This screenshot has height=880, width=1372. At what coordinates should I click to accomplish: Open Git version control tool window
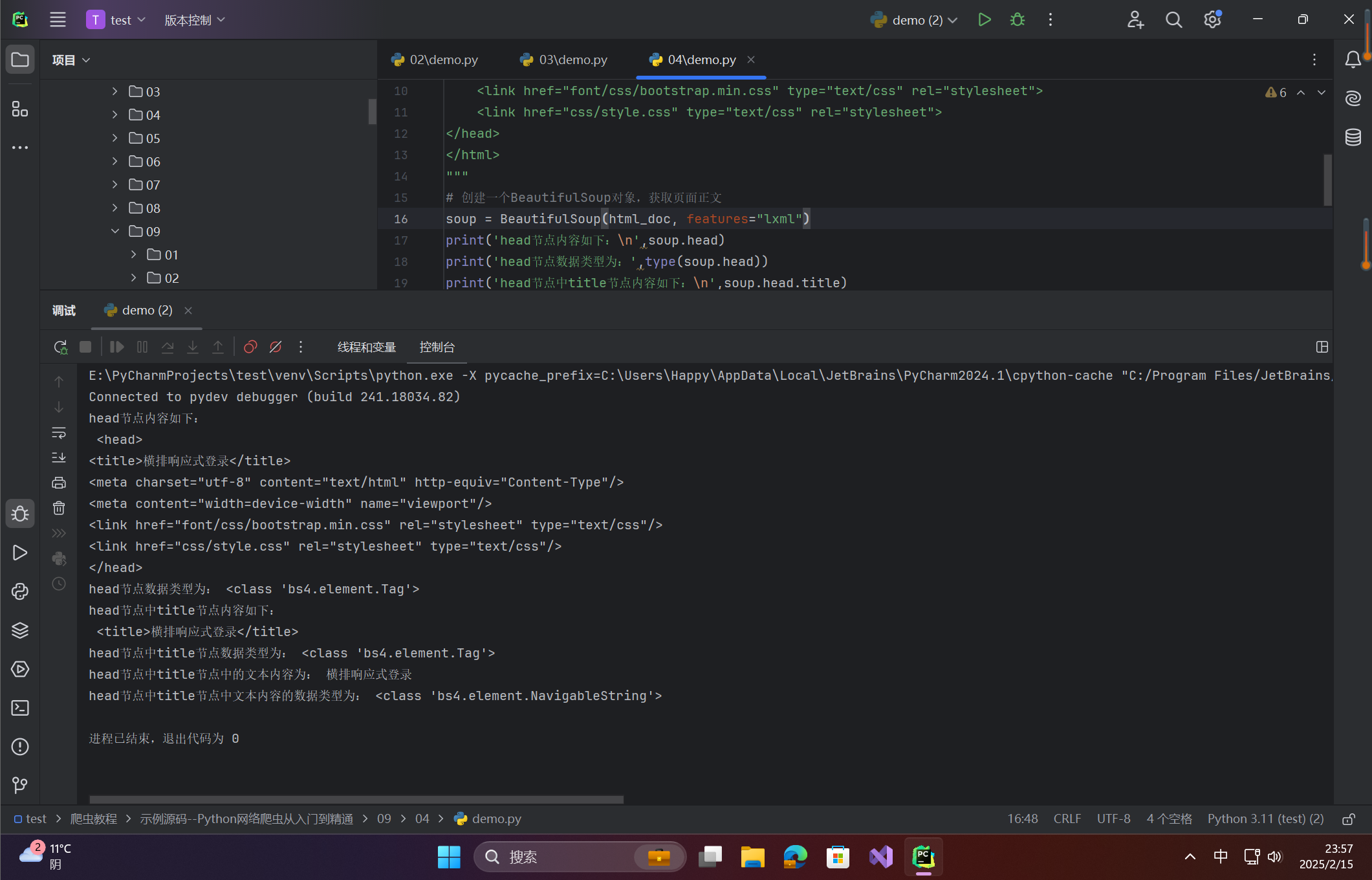(x=20, y=786)
